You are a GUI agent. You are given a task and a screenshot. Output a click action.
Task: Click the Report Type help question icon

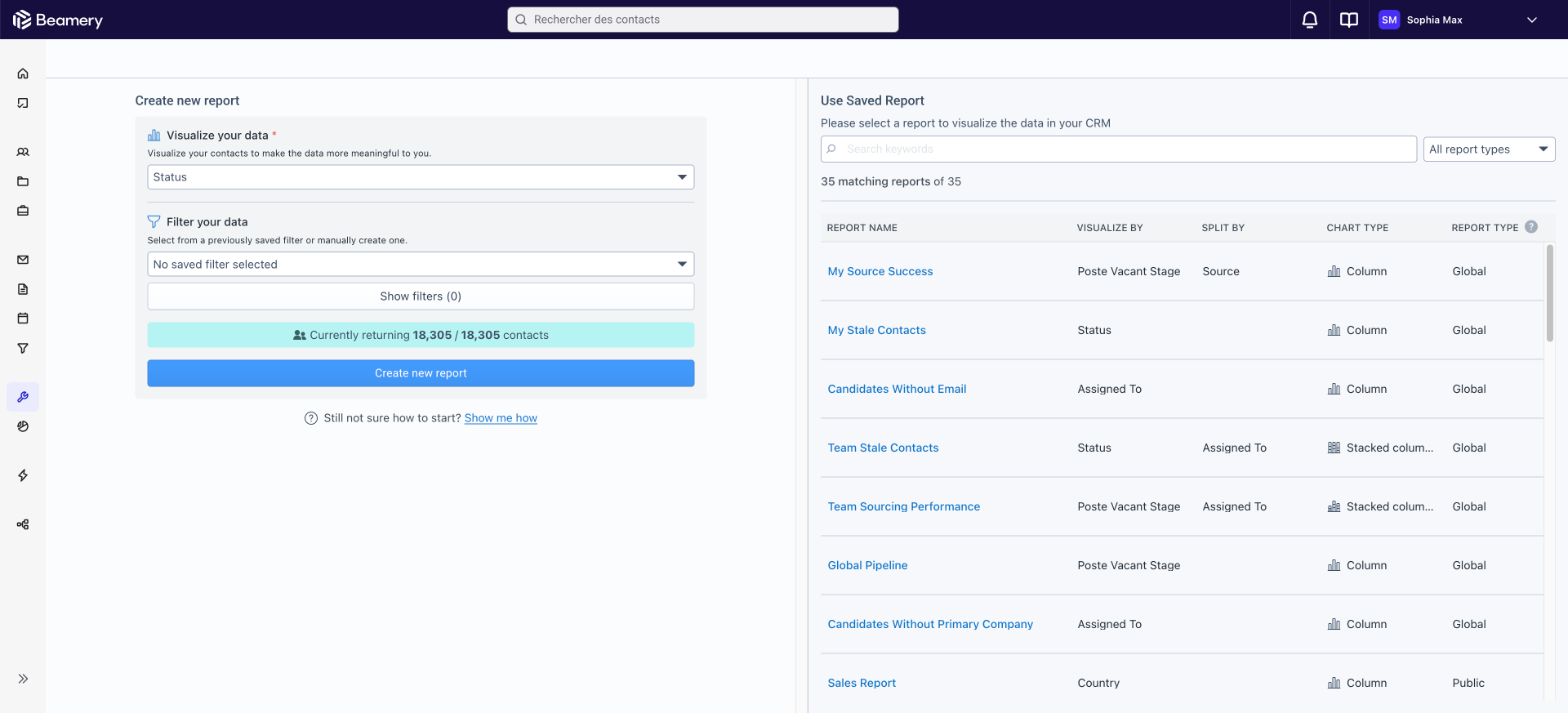pos(1531,227)
